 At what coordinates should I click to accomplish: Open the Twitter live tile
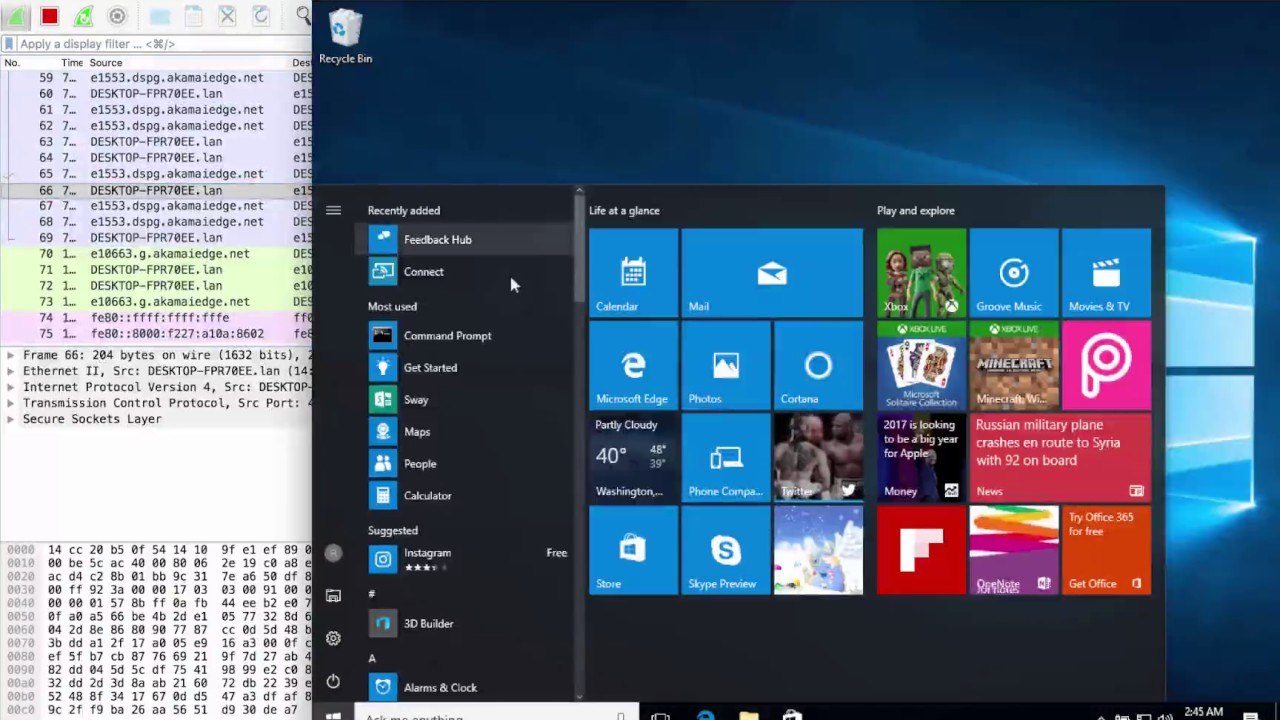pos(818,457)
